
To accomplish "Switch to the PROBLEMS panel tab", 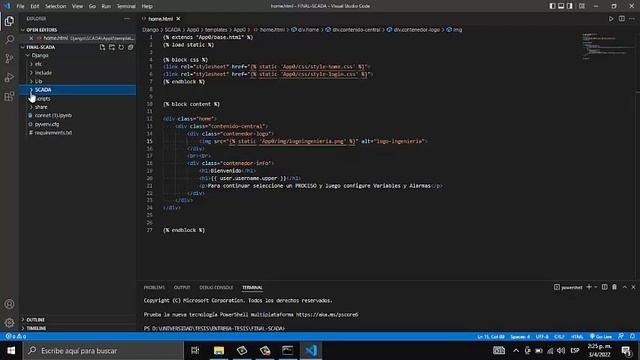I will [154, 288].
